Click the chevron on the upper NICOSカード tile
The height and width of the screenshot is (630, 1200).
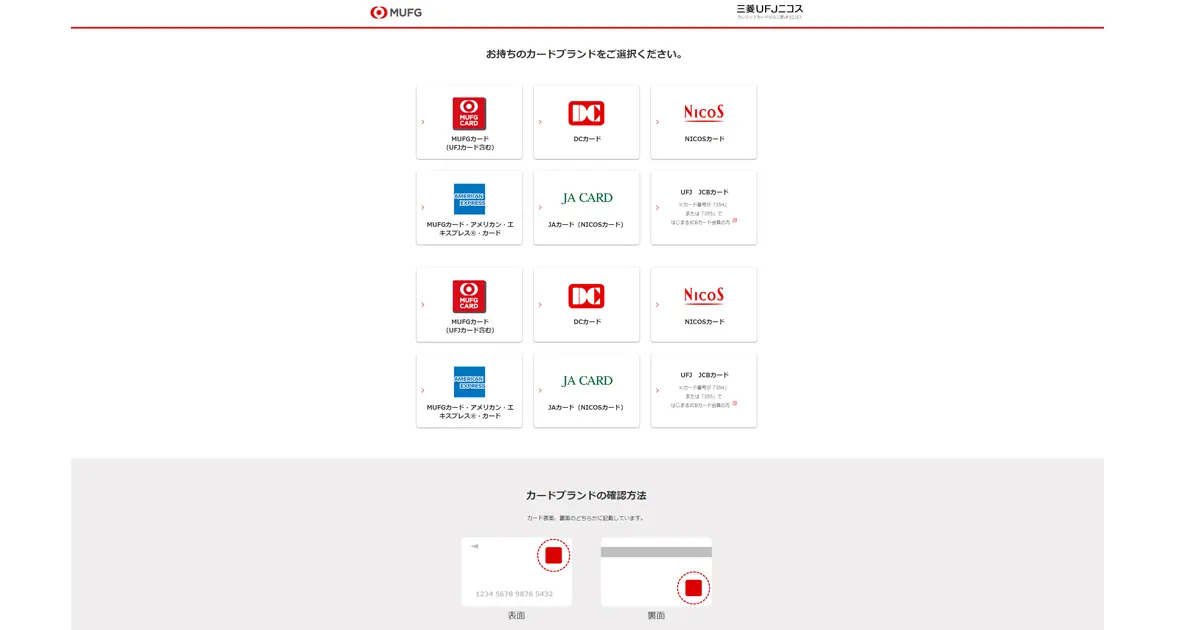tap(657, 122)
